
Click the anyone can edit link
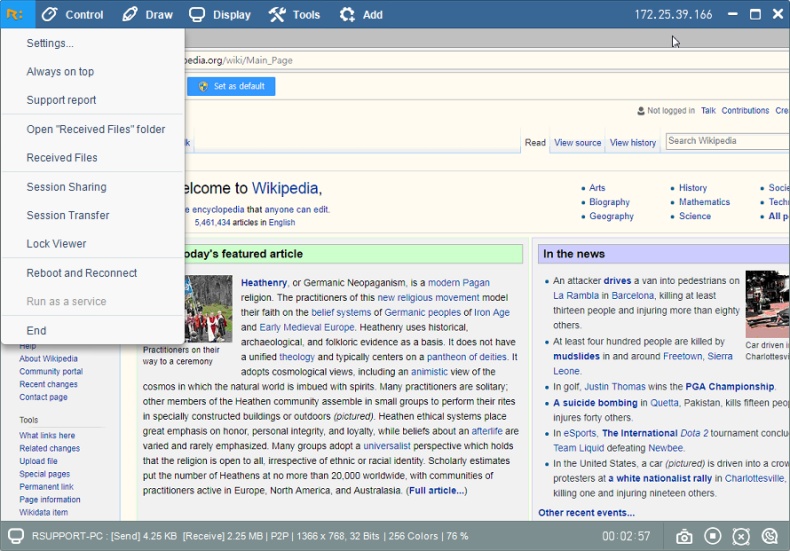(x=296, y=210)
